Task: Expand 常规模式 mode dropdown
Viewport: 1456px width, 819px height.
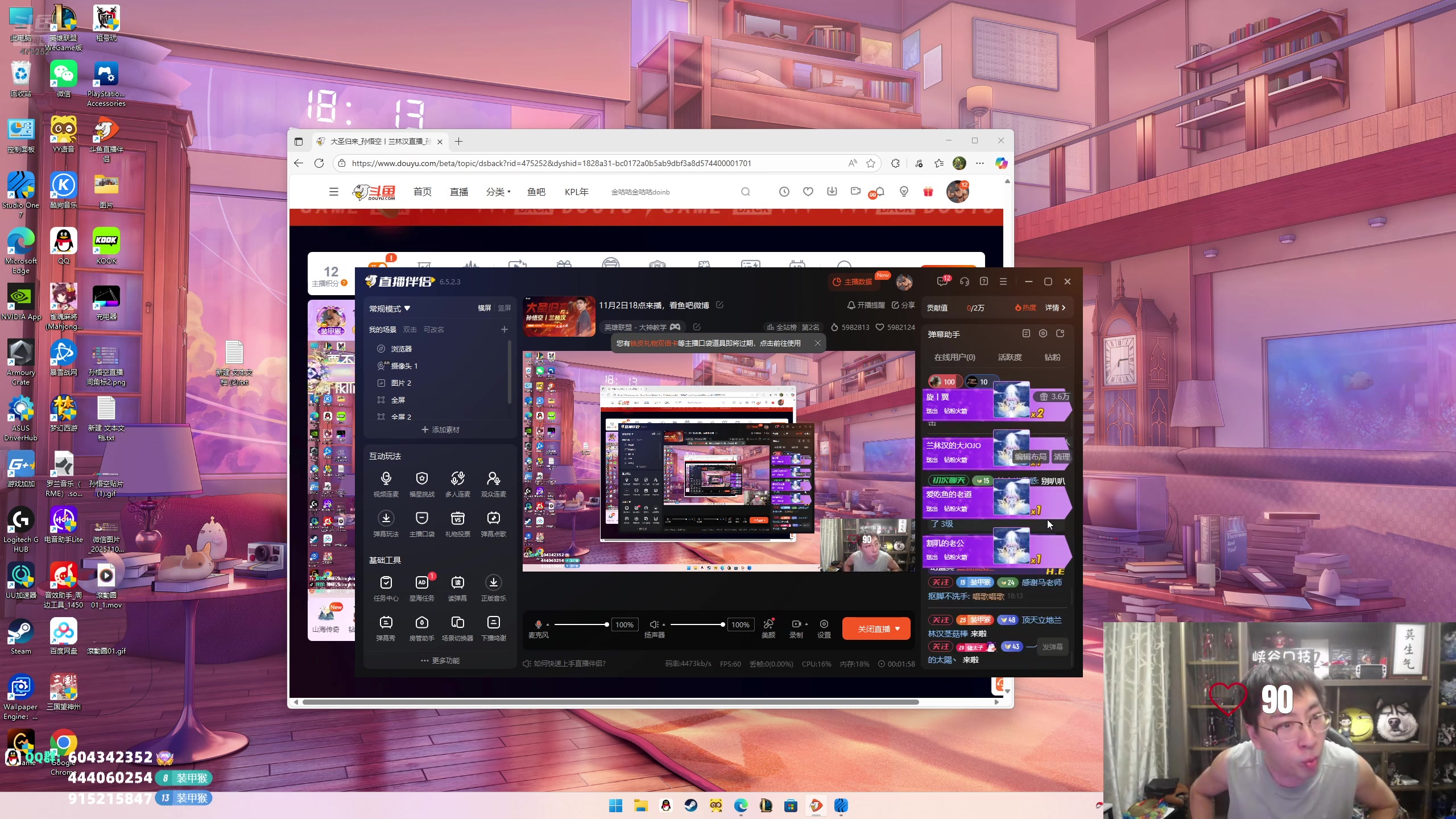Action: coord(390,308)
